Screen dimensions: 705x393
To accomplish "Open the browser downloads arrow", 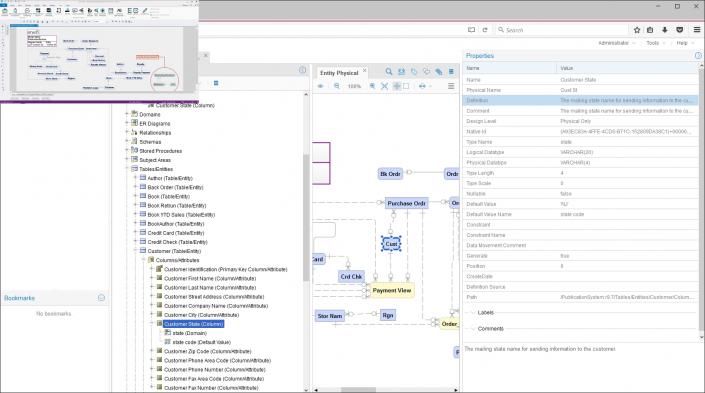I will pos(665,30).
